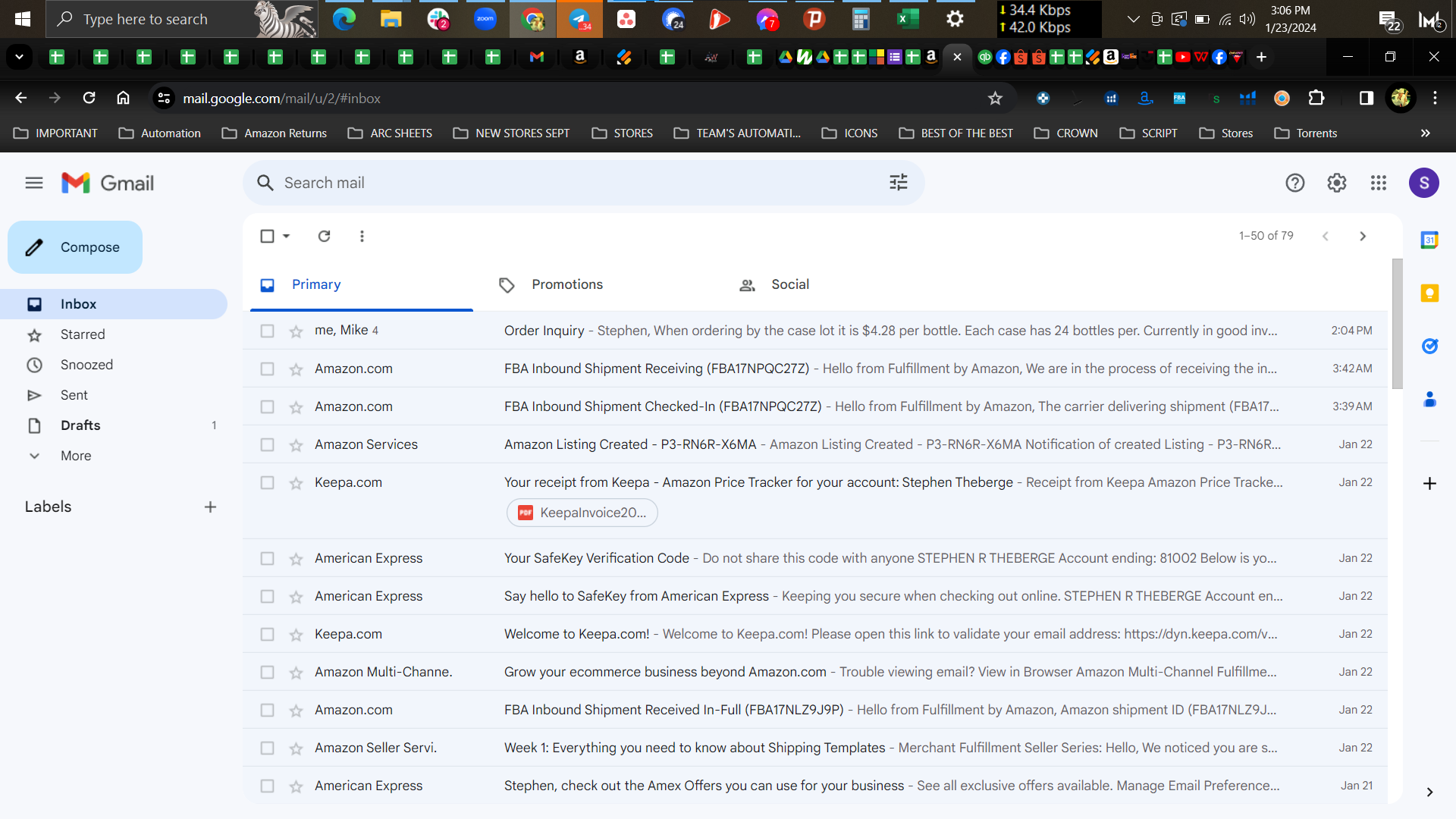Show hidden bookmarks overflow chevron

1425,133
